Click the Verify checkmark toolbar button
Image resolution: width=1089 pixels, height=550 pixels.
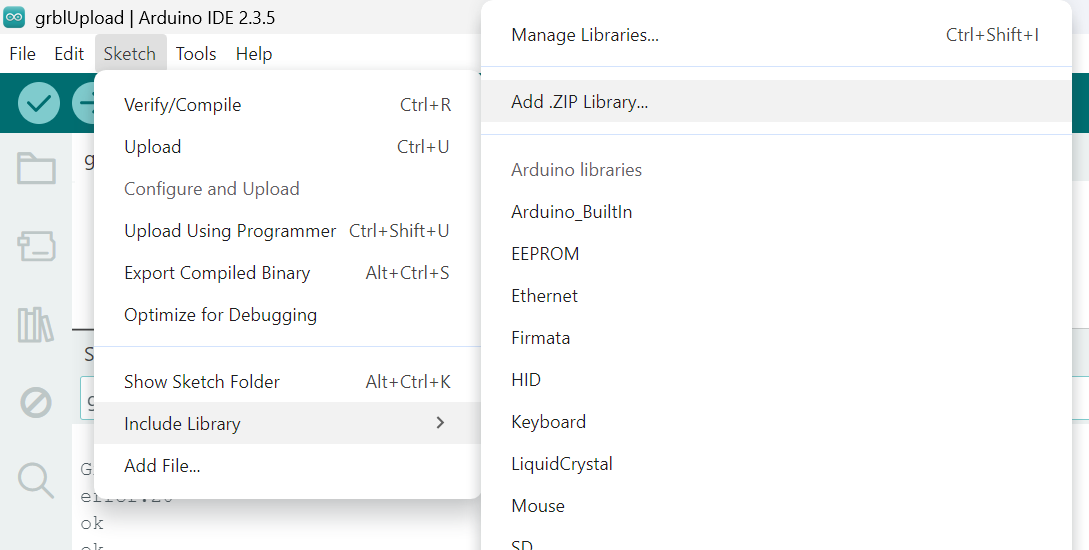[39, 103]
